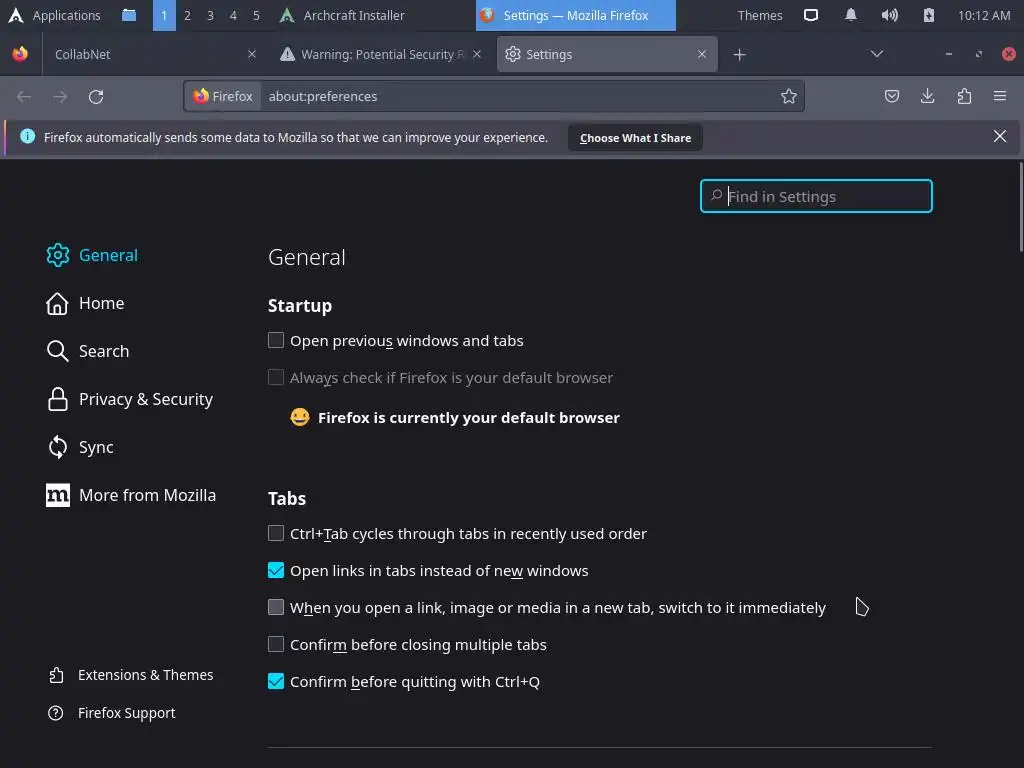Screen dimensions: 1024x768
Task: Open Privacy & Security settings category
Action: [x=145, y=399]
